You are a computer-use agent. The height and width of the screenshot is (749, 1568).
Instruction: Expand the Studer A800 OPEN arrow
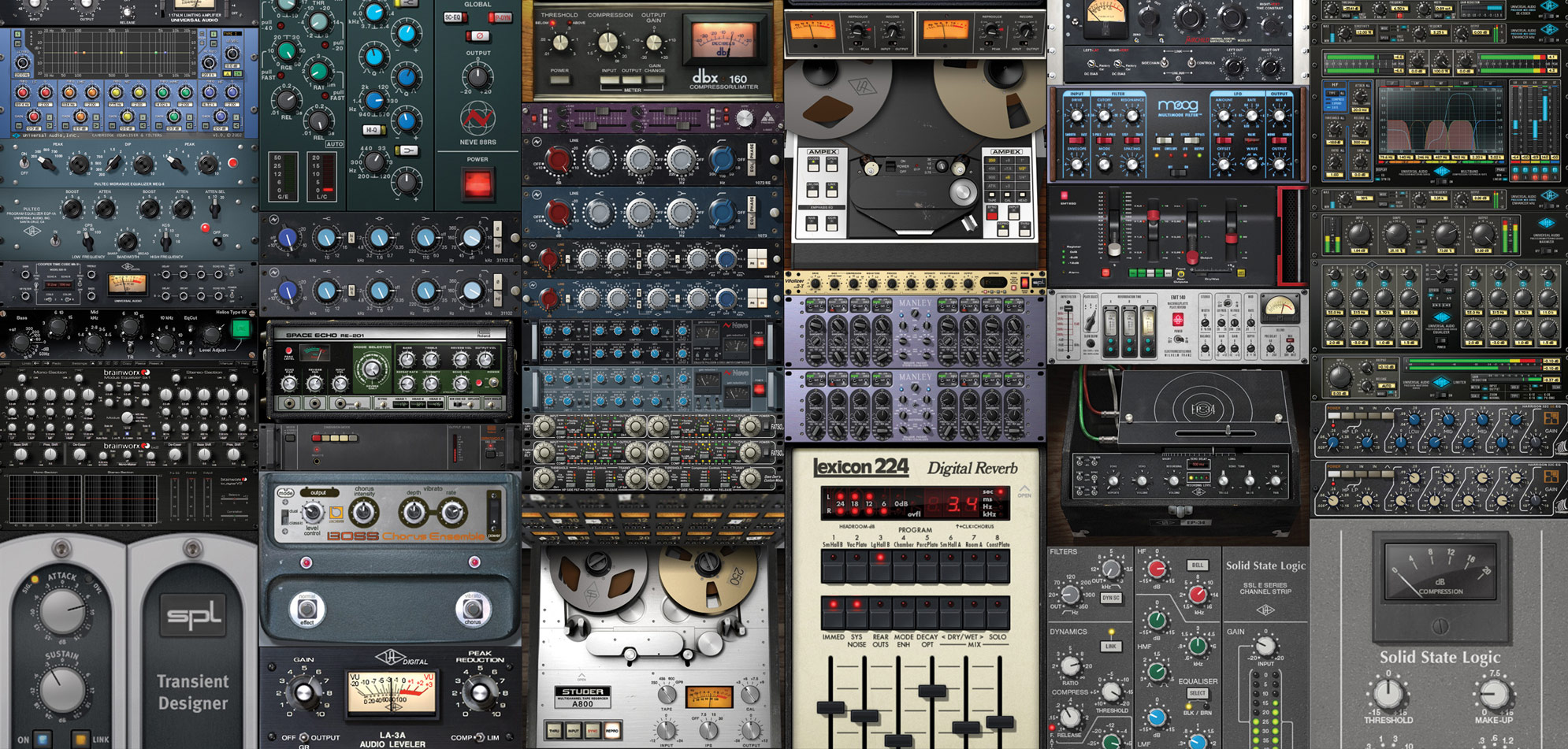tap(582, 678)
